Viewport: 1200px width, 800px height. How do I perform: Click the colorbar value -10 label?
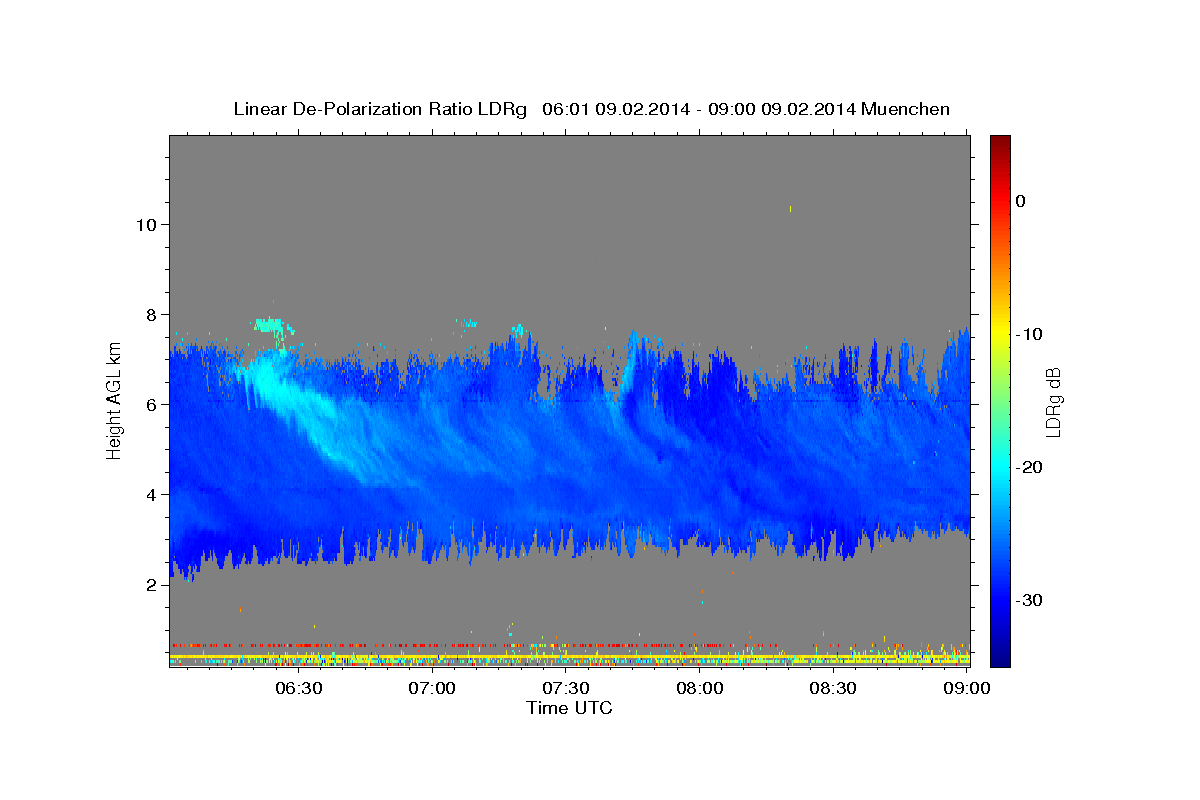tap(1028, 334)
